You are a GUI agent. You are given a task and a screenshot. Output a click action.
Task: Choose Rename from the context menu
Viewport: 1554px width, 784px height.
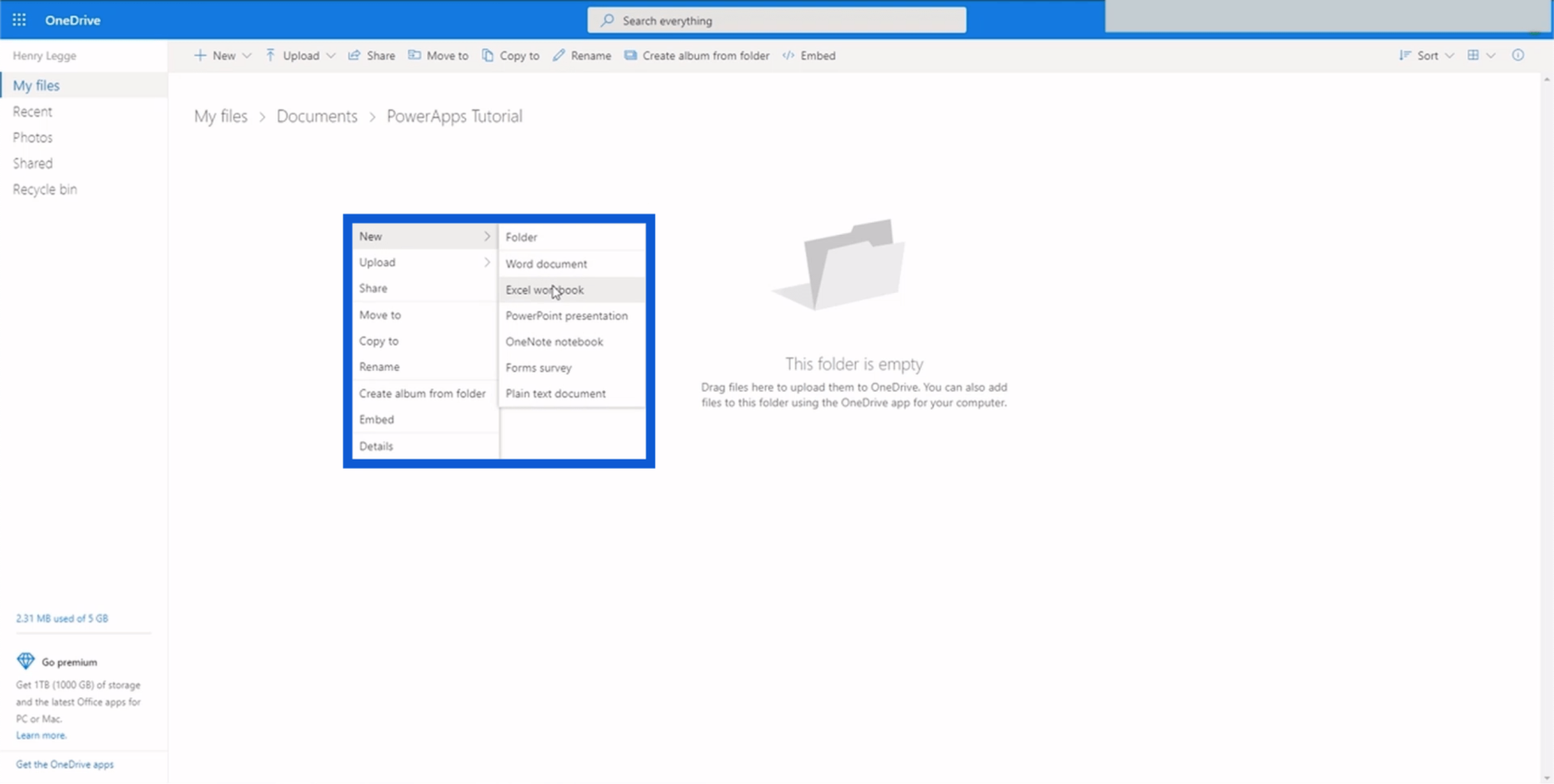(425, 367)
